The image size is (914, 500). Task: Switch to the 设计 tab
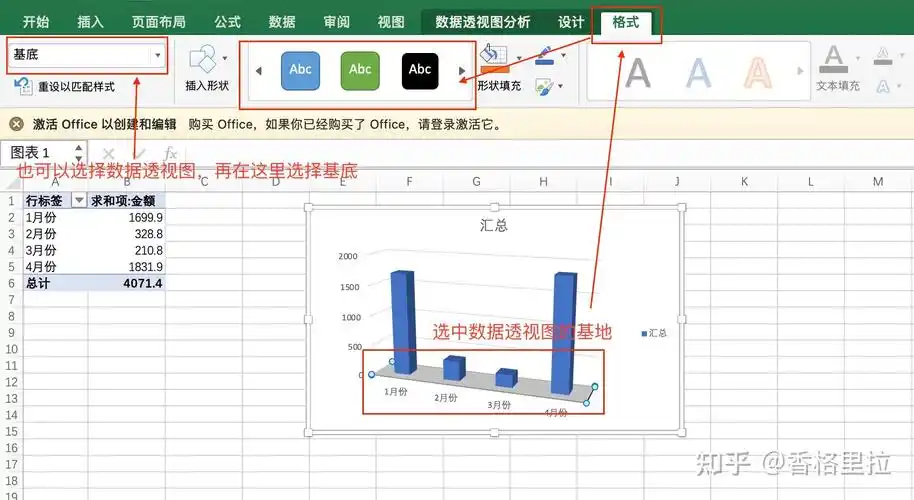click(x=571, y=22)
